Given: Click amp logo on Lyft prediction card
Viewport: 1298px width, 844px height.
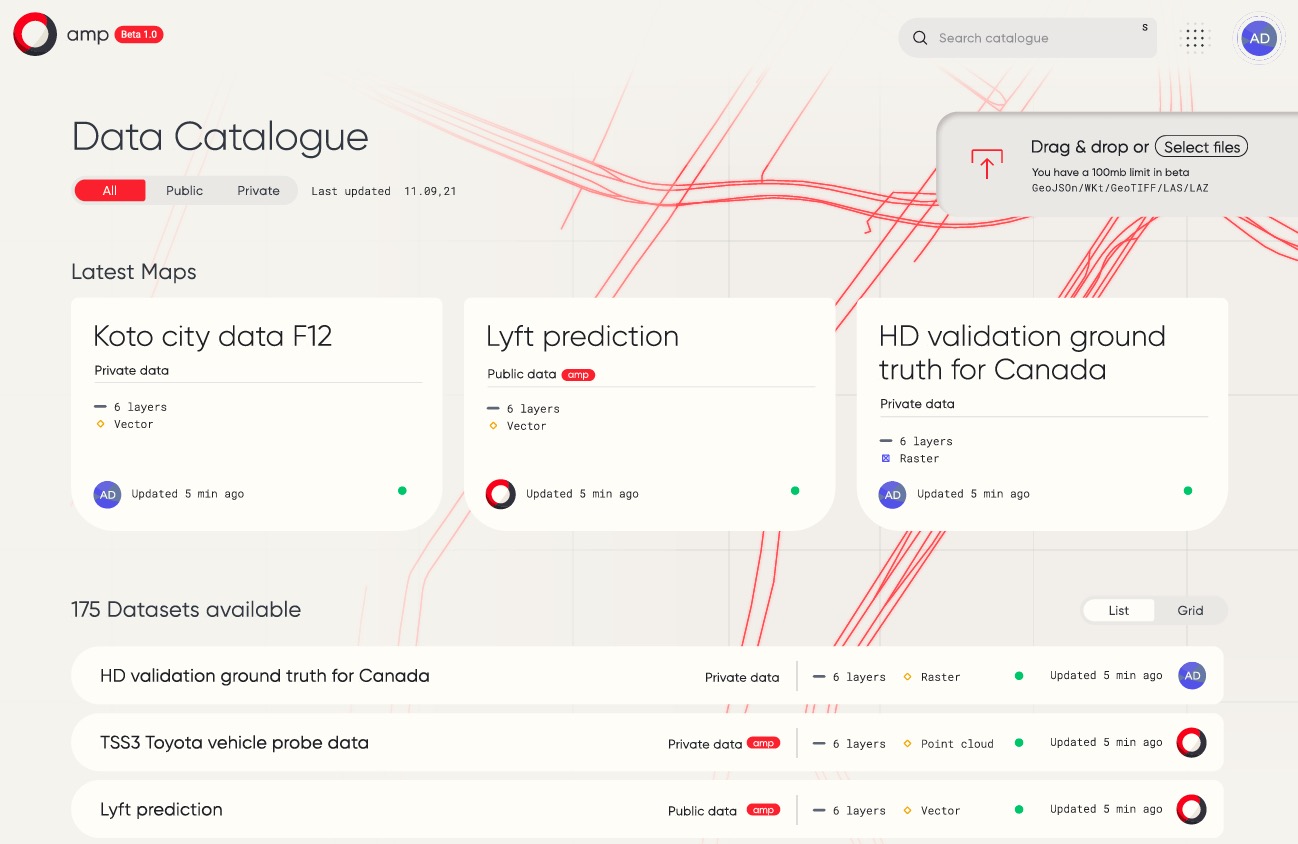Looking at the screenshot, I should 500,494.
